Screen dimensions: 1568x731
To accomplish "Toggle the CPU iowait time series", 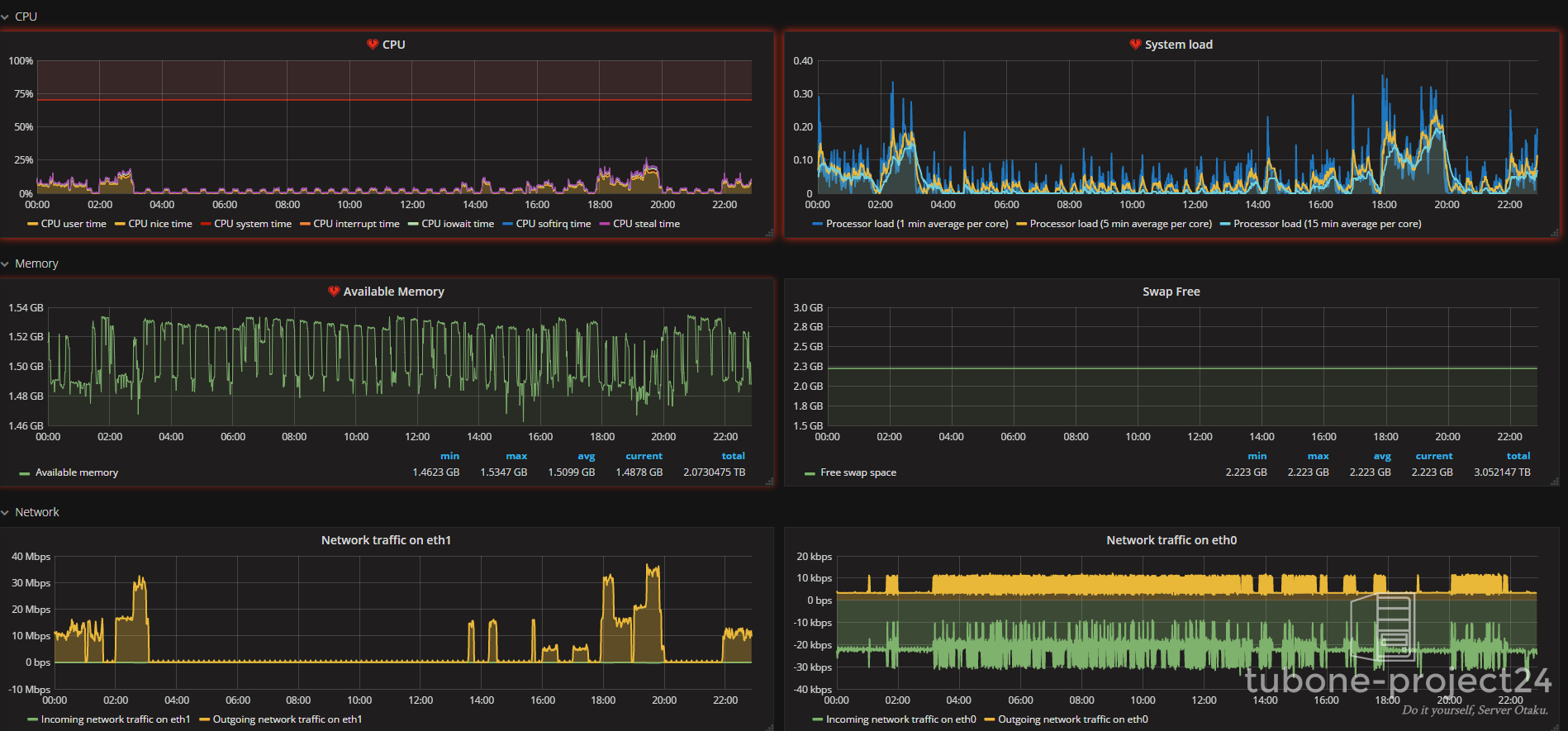I will (x=457, y=224).
